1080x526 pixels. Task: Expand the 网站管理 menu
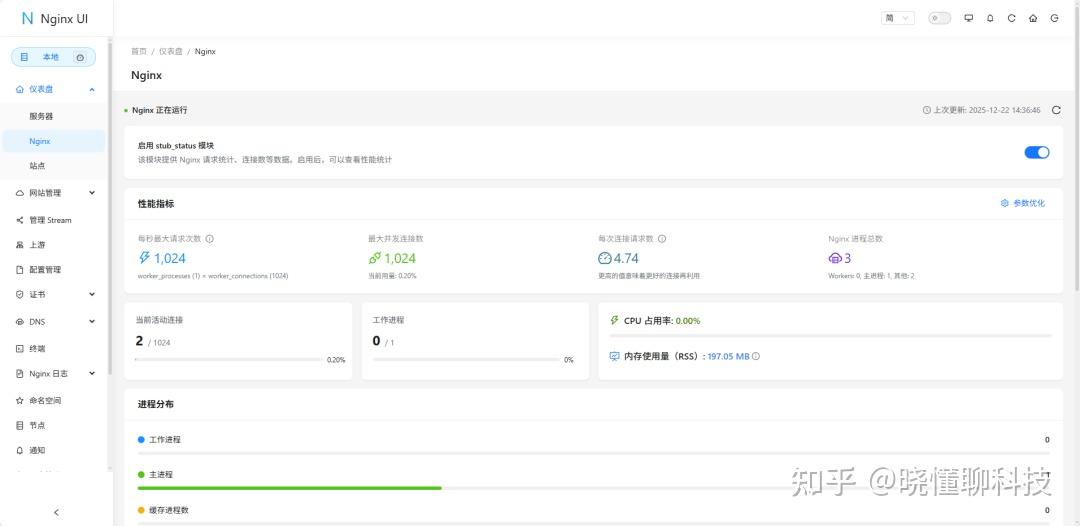(x=55, y=193)
